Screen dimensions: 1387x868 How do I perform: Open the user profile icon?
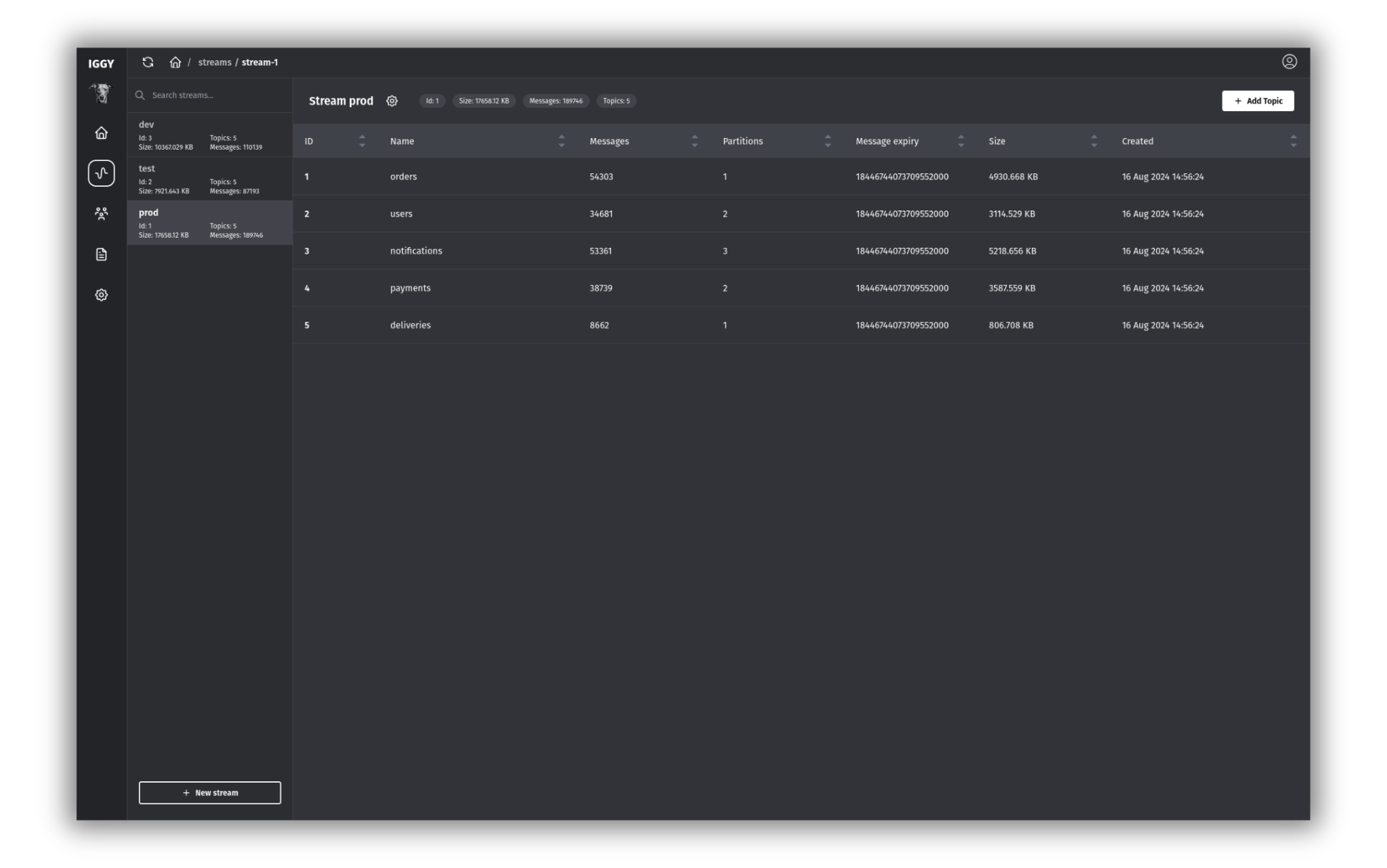pyautogui.click(x=1289, y=62)
